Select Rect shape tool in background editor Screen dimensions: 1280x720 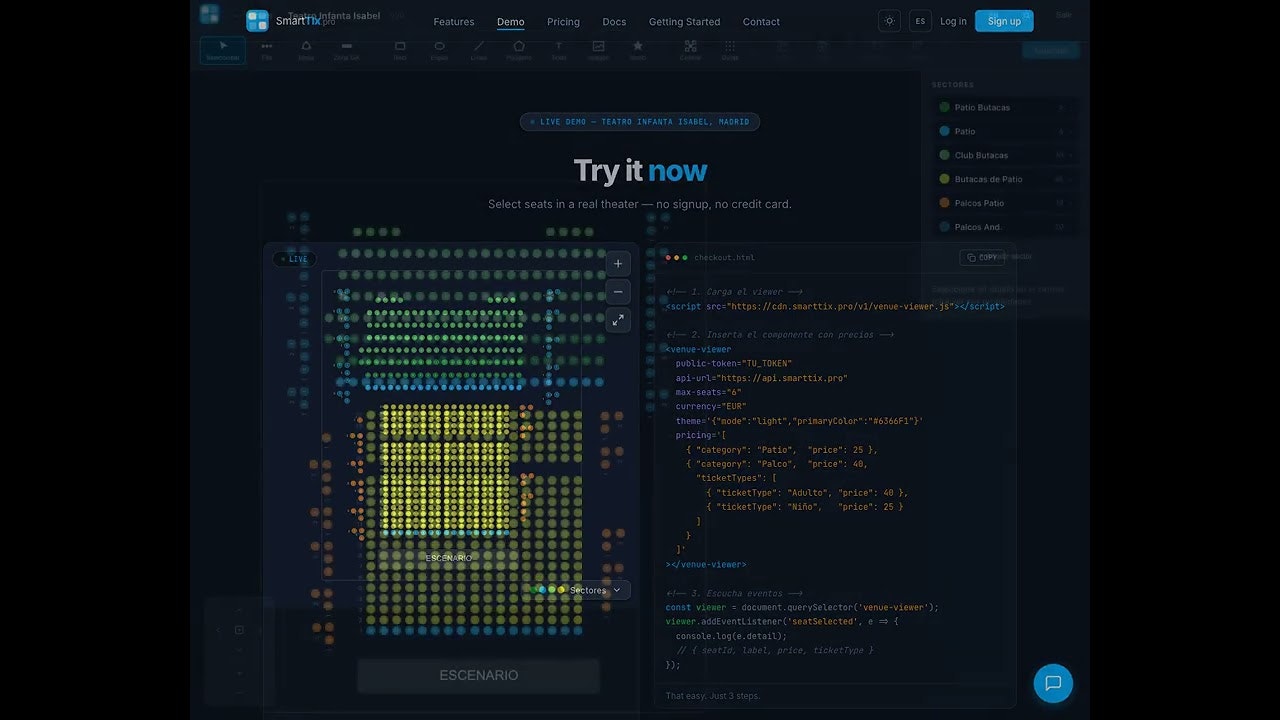[400, 50]
